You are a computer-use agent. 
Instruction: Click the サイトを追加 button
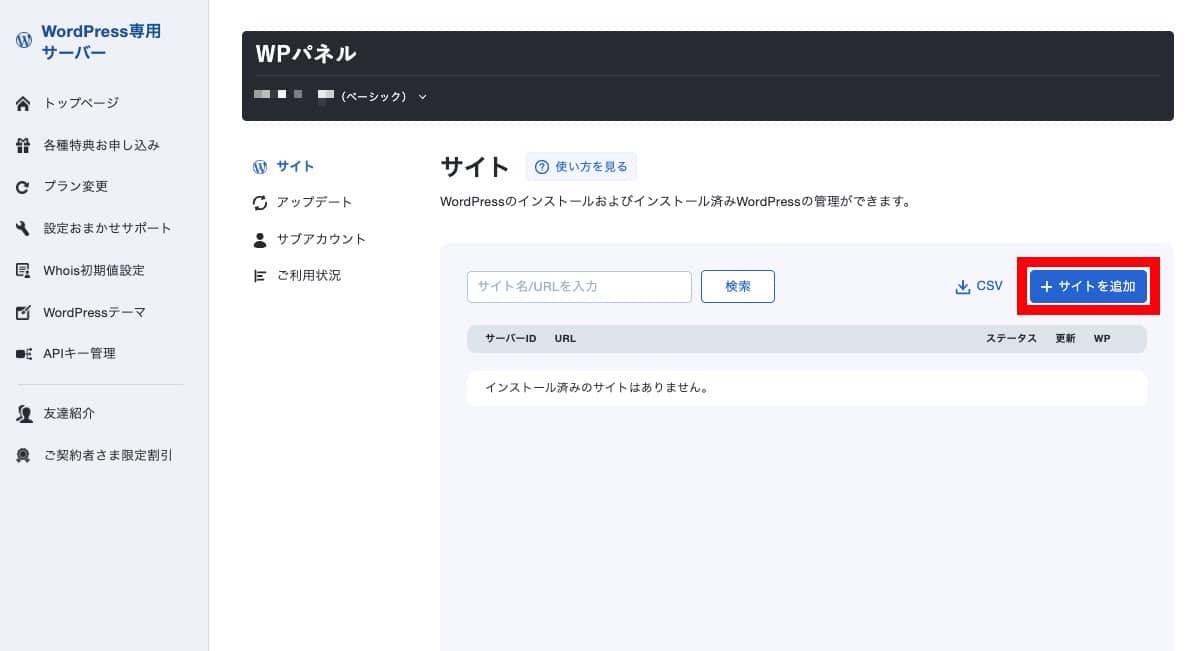[1088, 286]
